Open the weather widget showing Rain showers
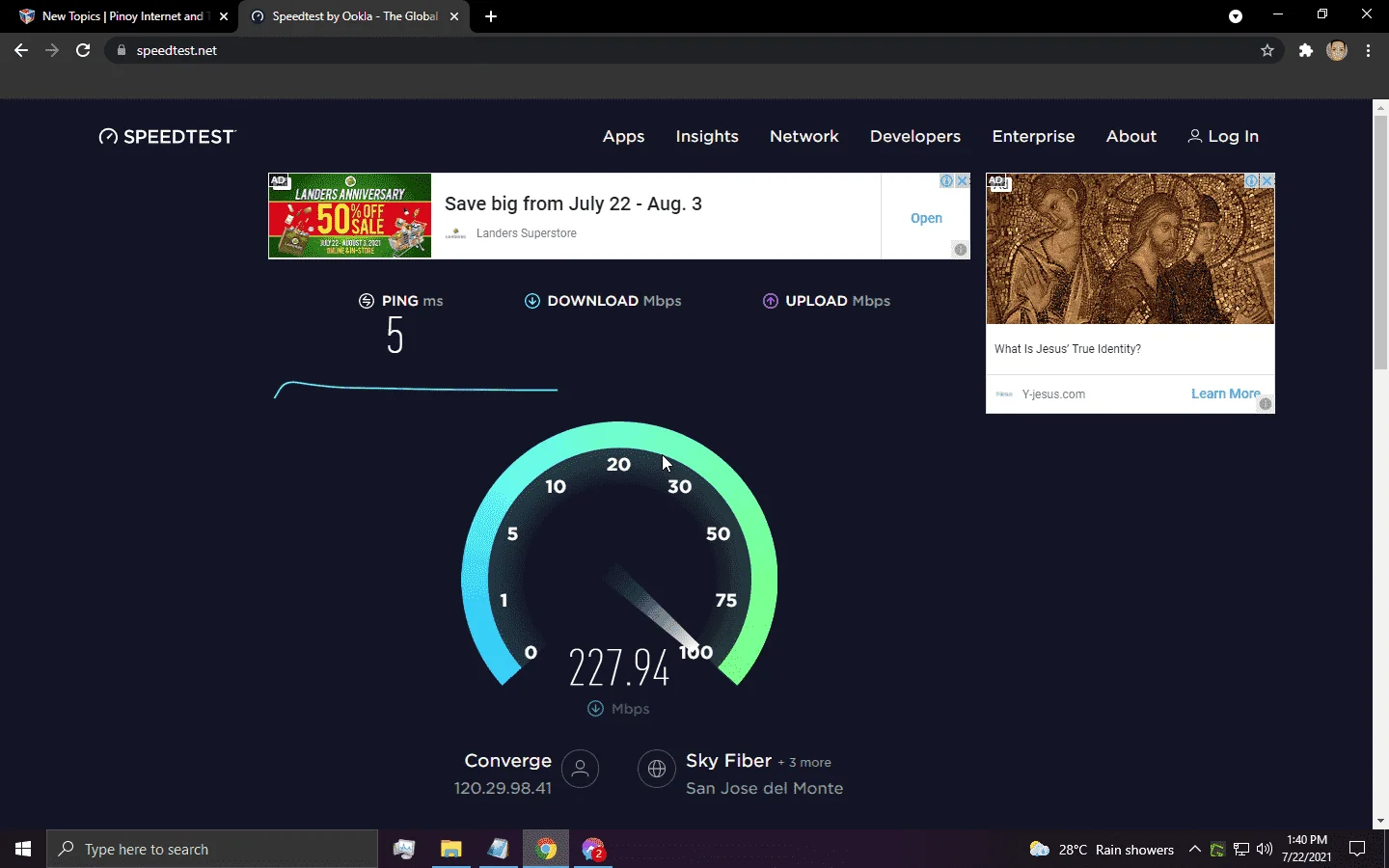Image resolution: width=1389 pixels, height=868 pixels. click(1102, 849)
